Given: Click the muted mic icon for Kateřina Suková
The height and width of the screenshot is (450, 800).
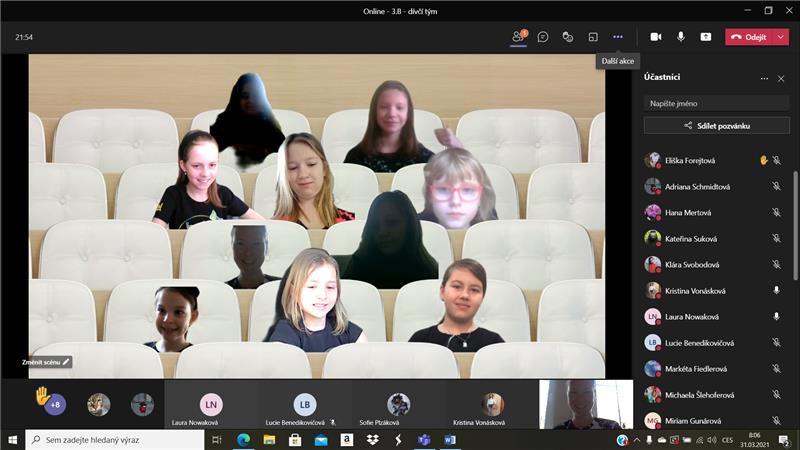Looking at the screenshot, I should (777, 239).
